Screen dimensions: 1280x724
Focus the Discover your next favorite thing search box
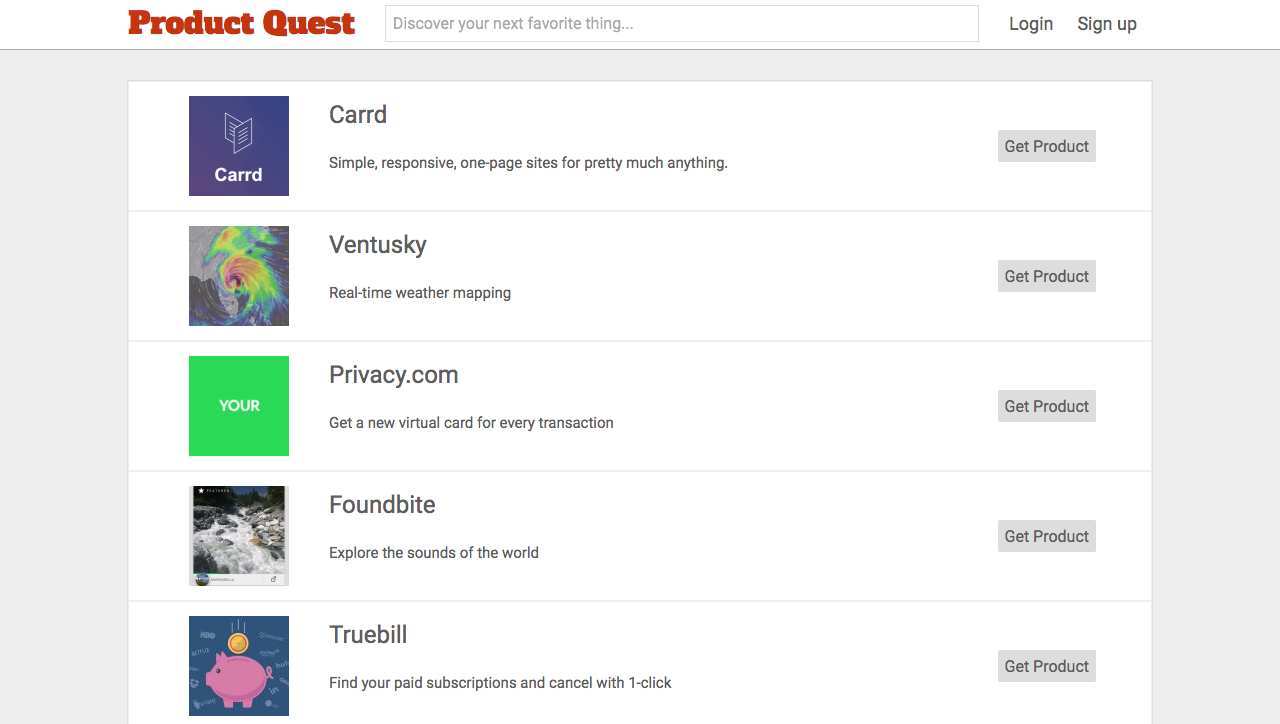tap(682, 24)
